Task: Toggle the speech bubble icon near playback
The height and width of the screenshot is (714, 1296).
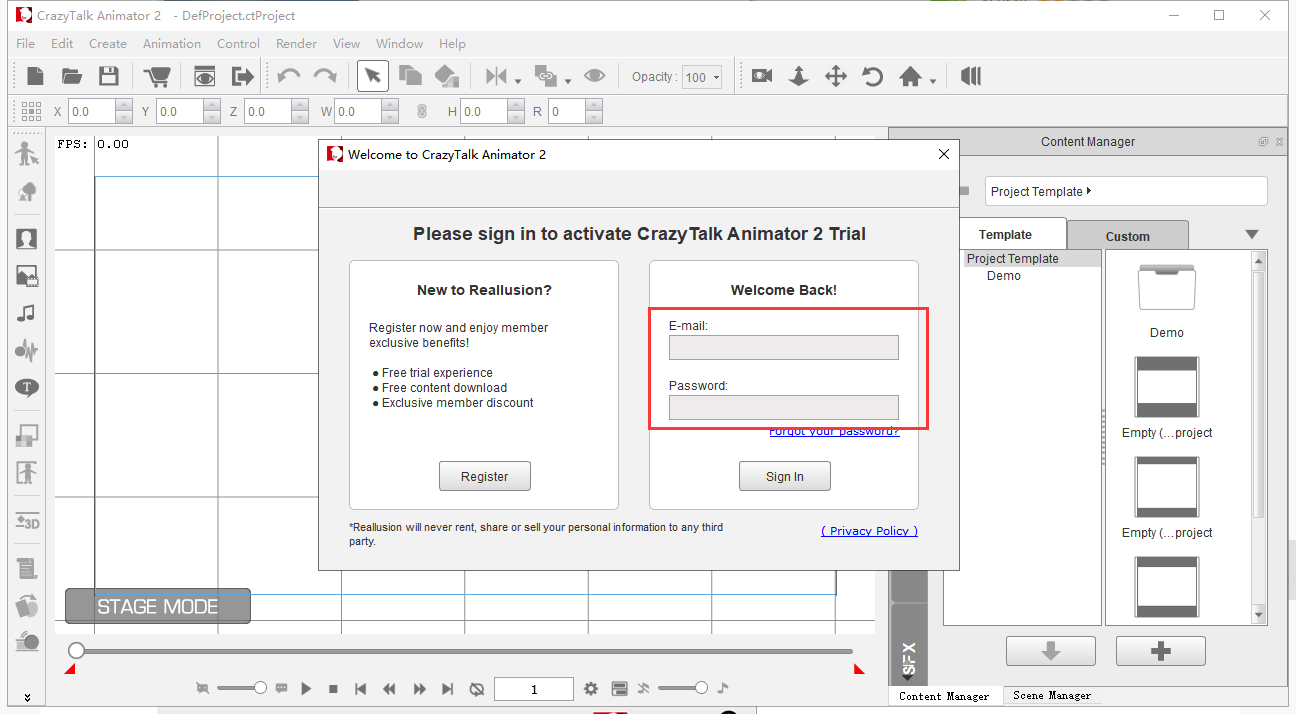Action: 282,688
